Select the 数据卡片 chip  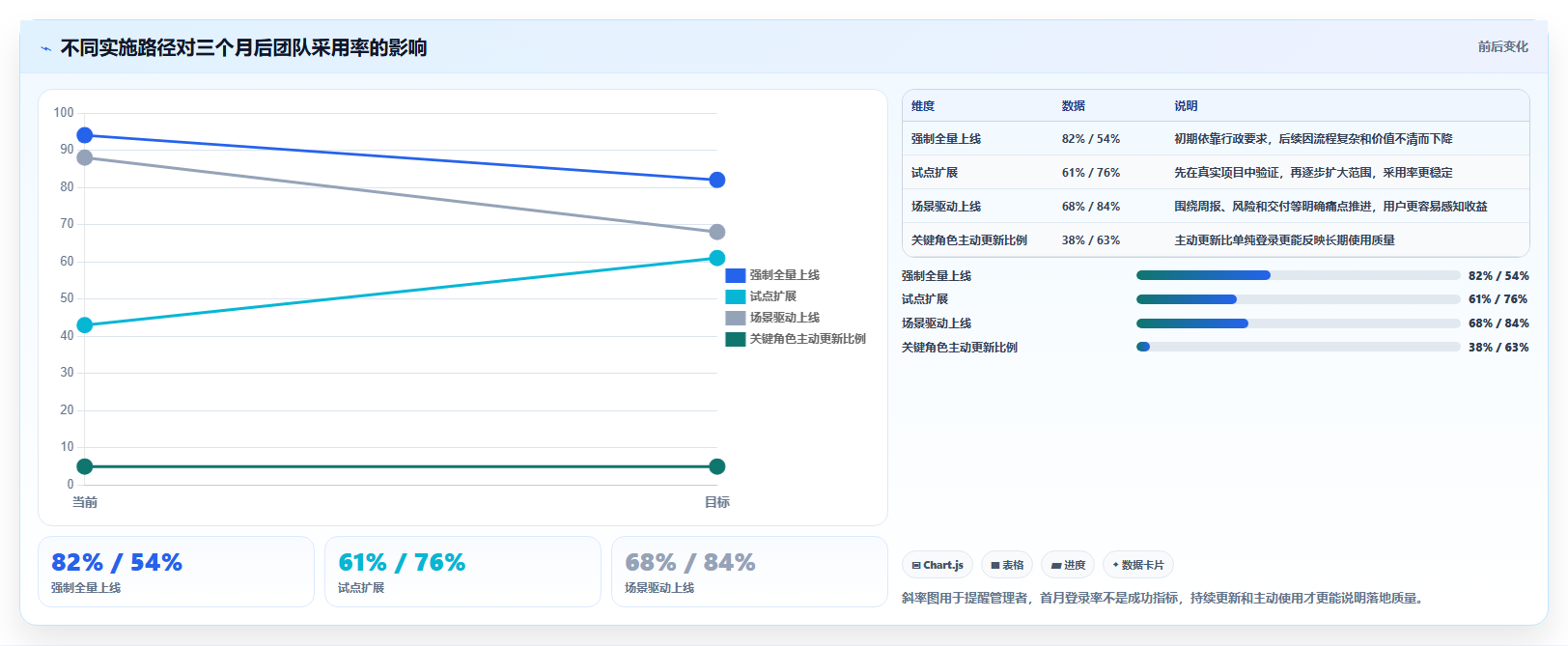(1138, 565)
